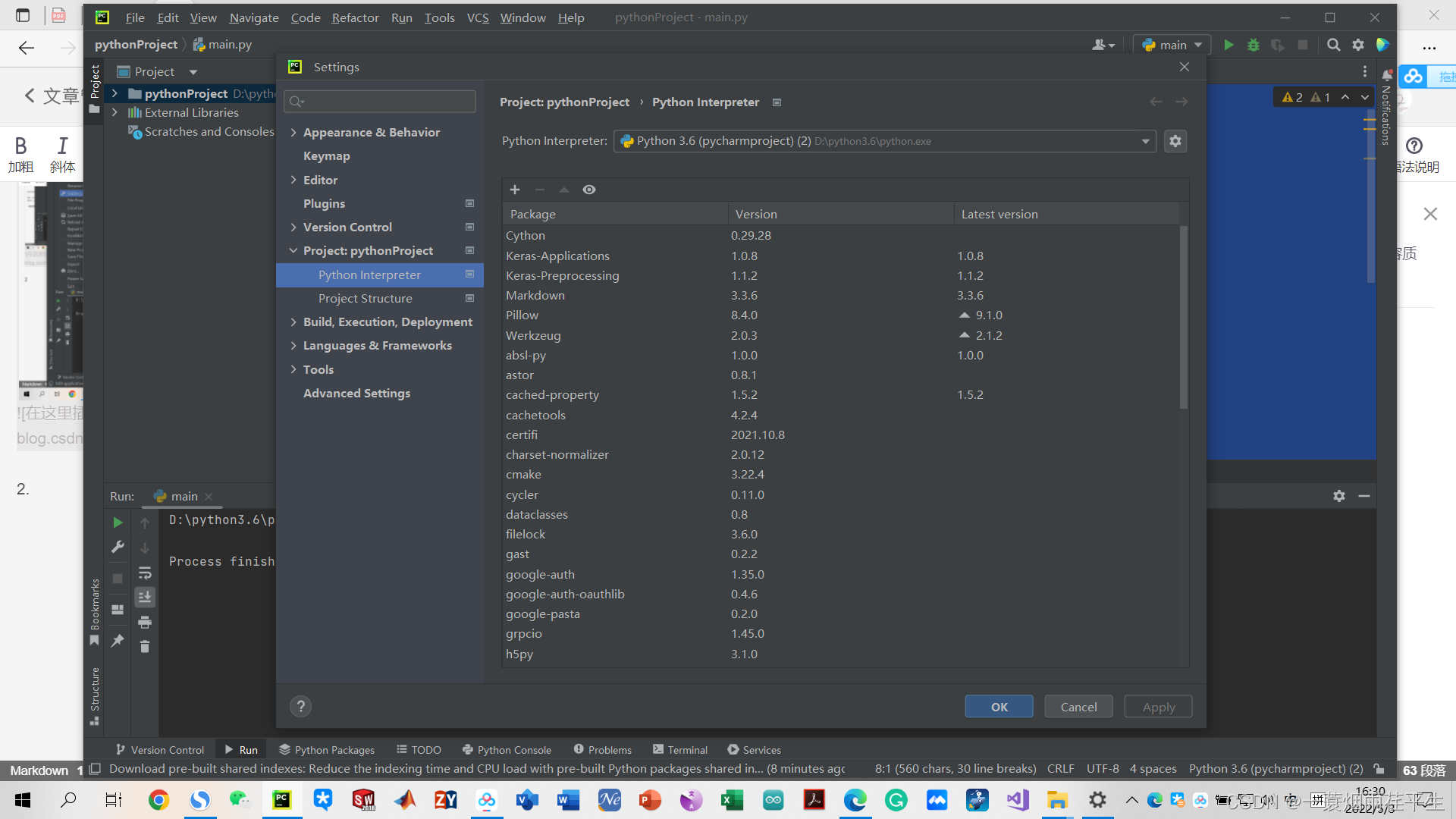Open the Python Console tab
This screenshot has height=819, width=1456.
pyautogui.click(x=507, y=750)
